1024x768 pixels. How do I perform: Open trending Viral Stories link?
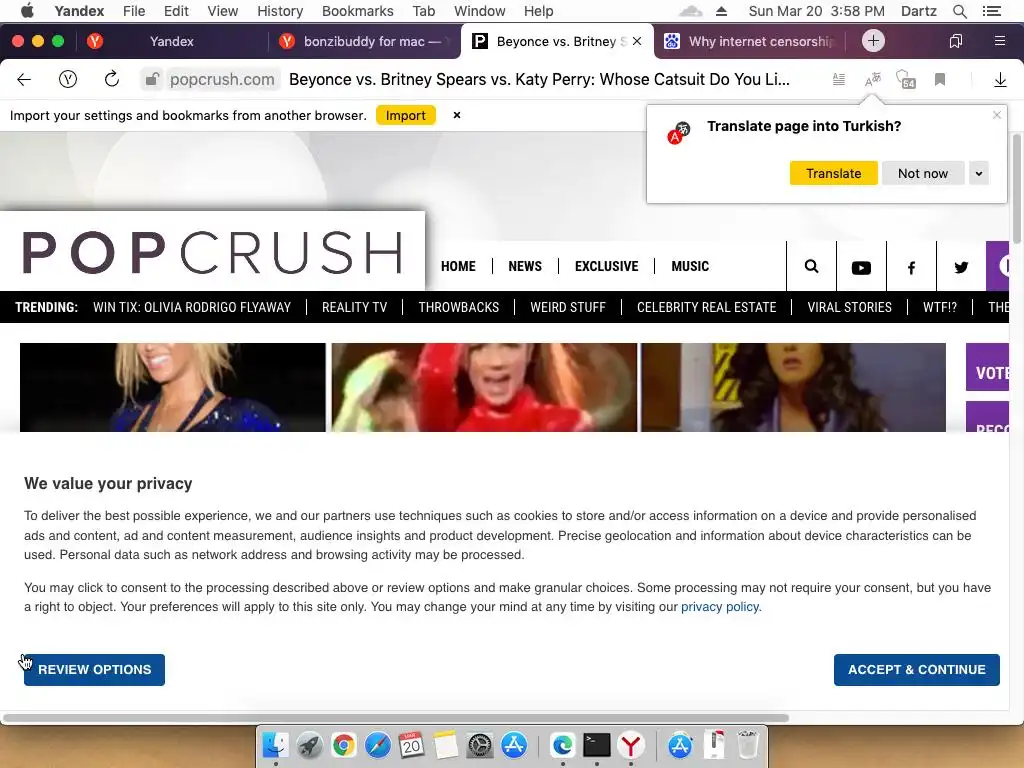[x=849, y=308]
